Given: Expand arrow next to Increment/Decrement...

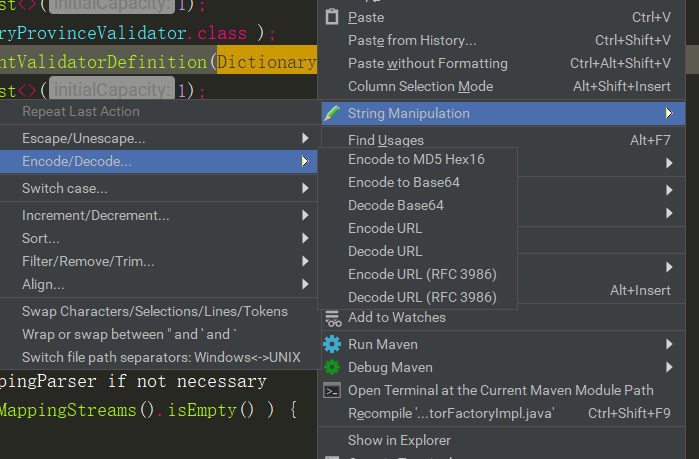Looking at the screenshot, I should (305, 215).
